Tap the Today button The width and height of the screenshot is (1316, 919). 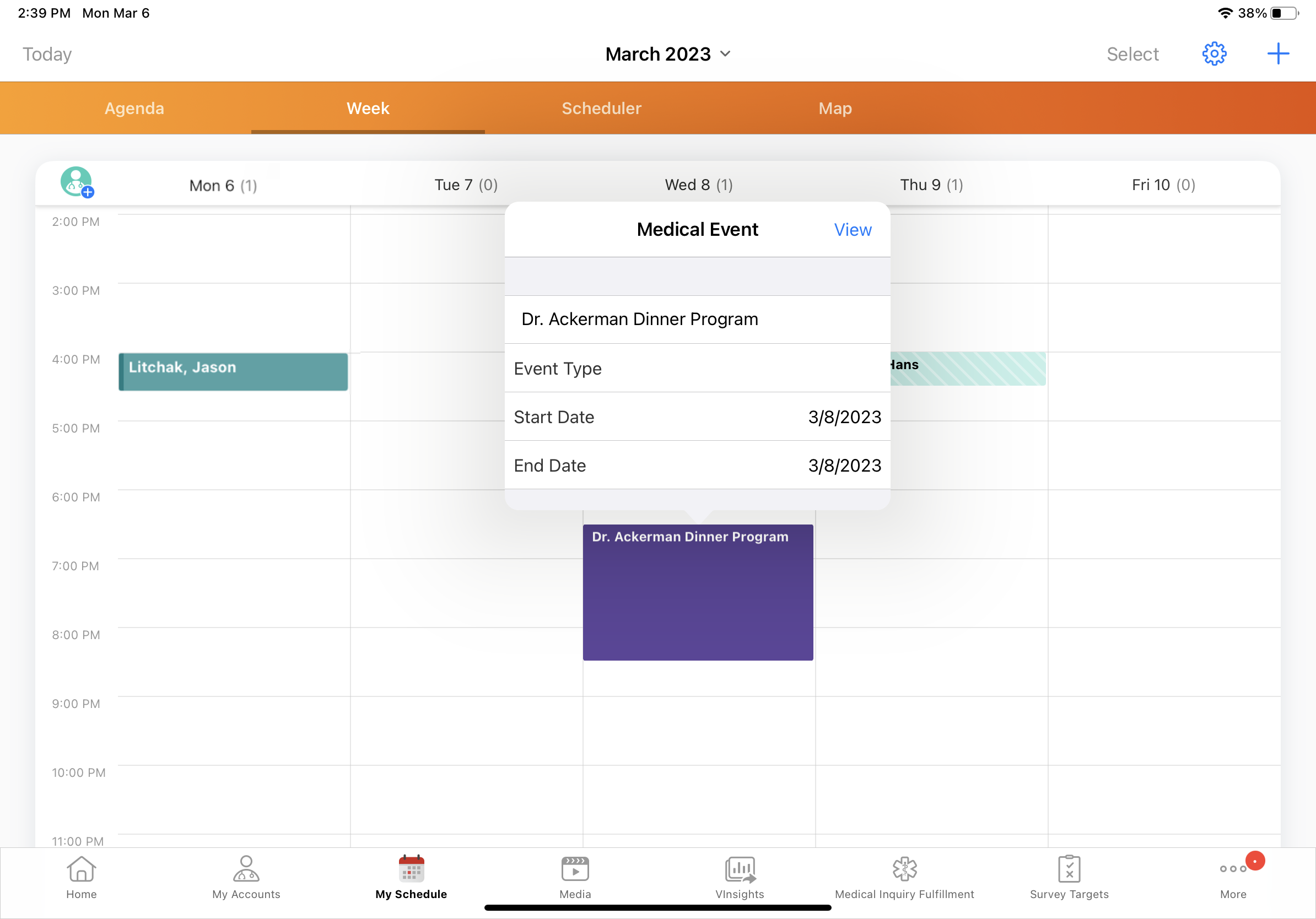[47, 54]
